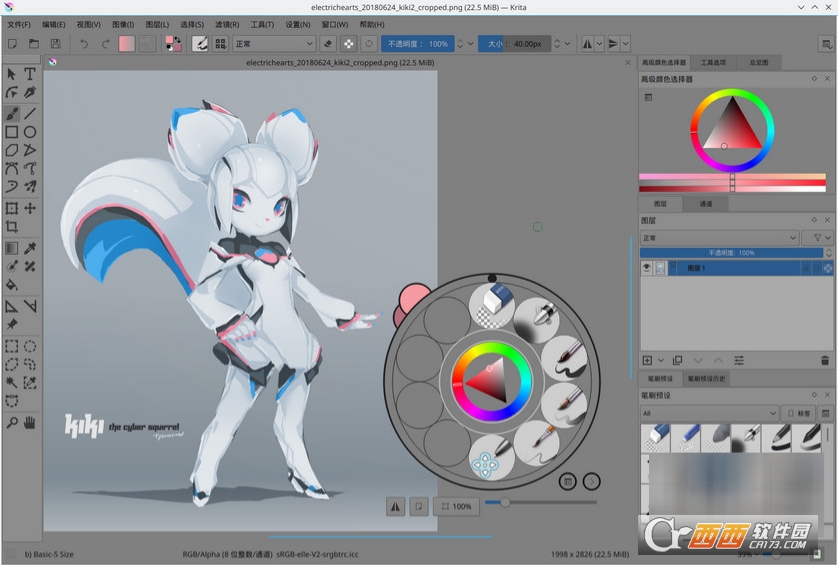Viewport: 838px width, 565px height.
Task: Duplicate layer using the copy icon
Action: [x=677, y=361]
